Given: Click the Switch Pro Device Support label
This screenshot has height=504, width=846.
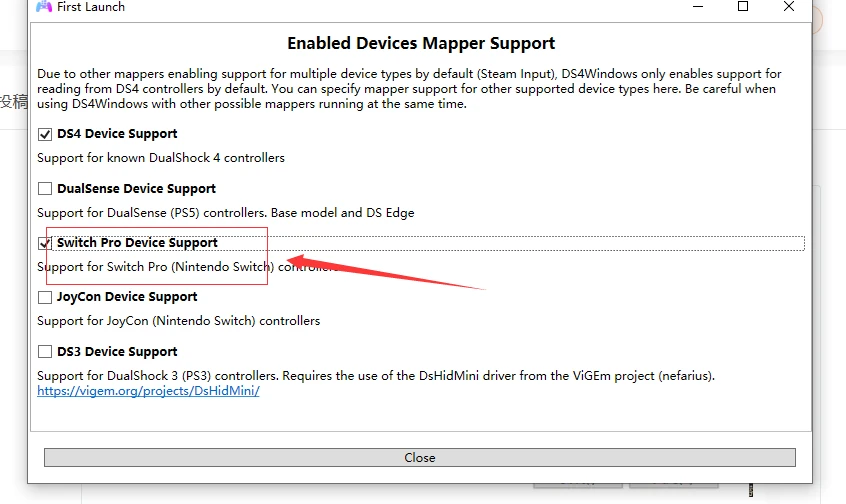Looking at the screenshot, I should [137, 243].
